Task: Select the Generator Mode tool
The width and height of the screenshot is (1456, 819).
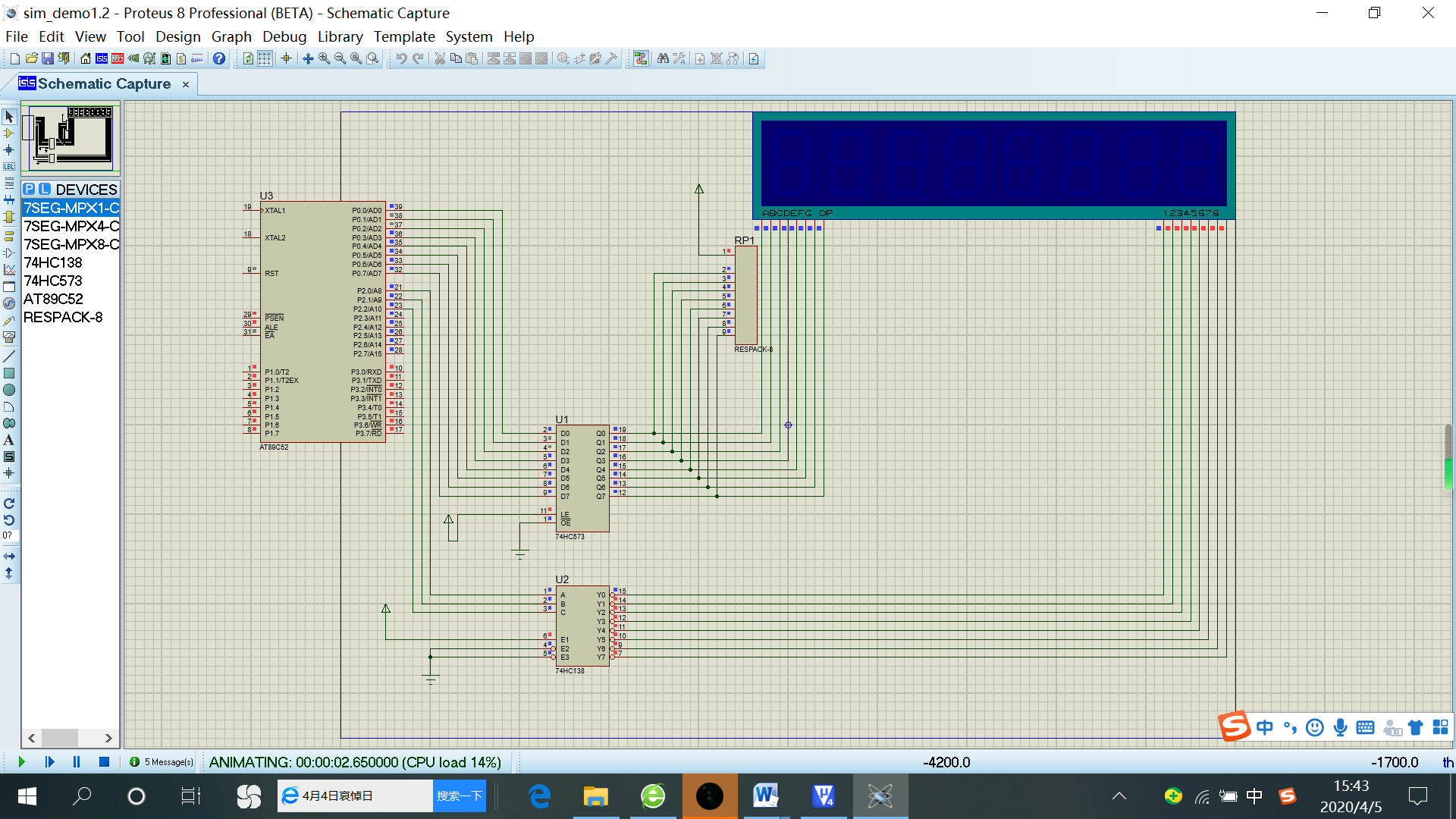Action: pos(9,303)
